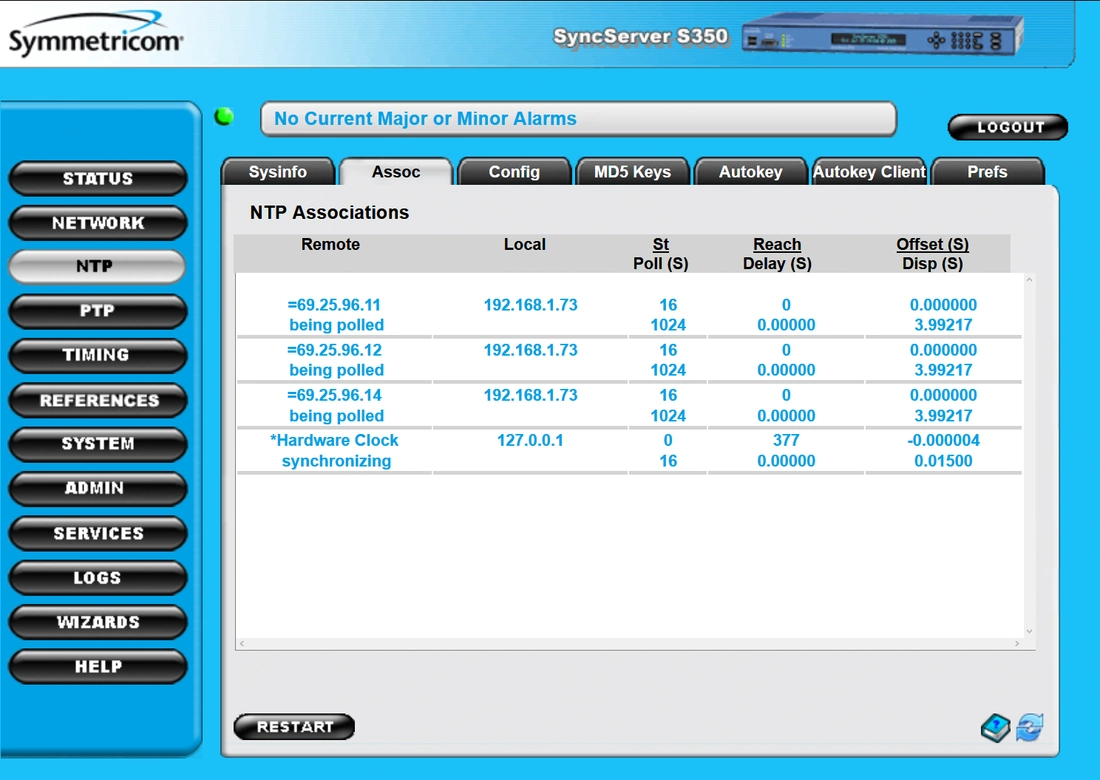Click the LOGOUT button
Viewport: 1100px width, 780px height.
point(1008,127)
